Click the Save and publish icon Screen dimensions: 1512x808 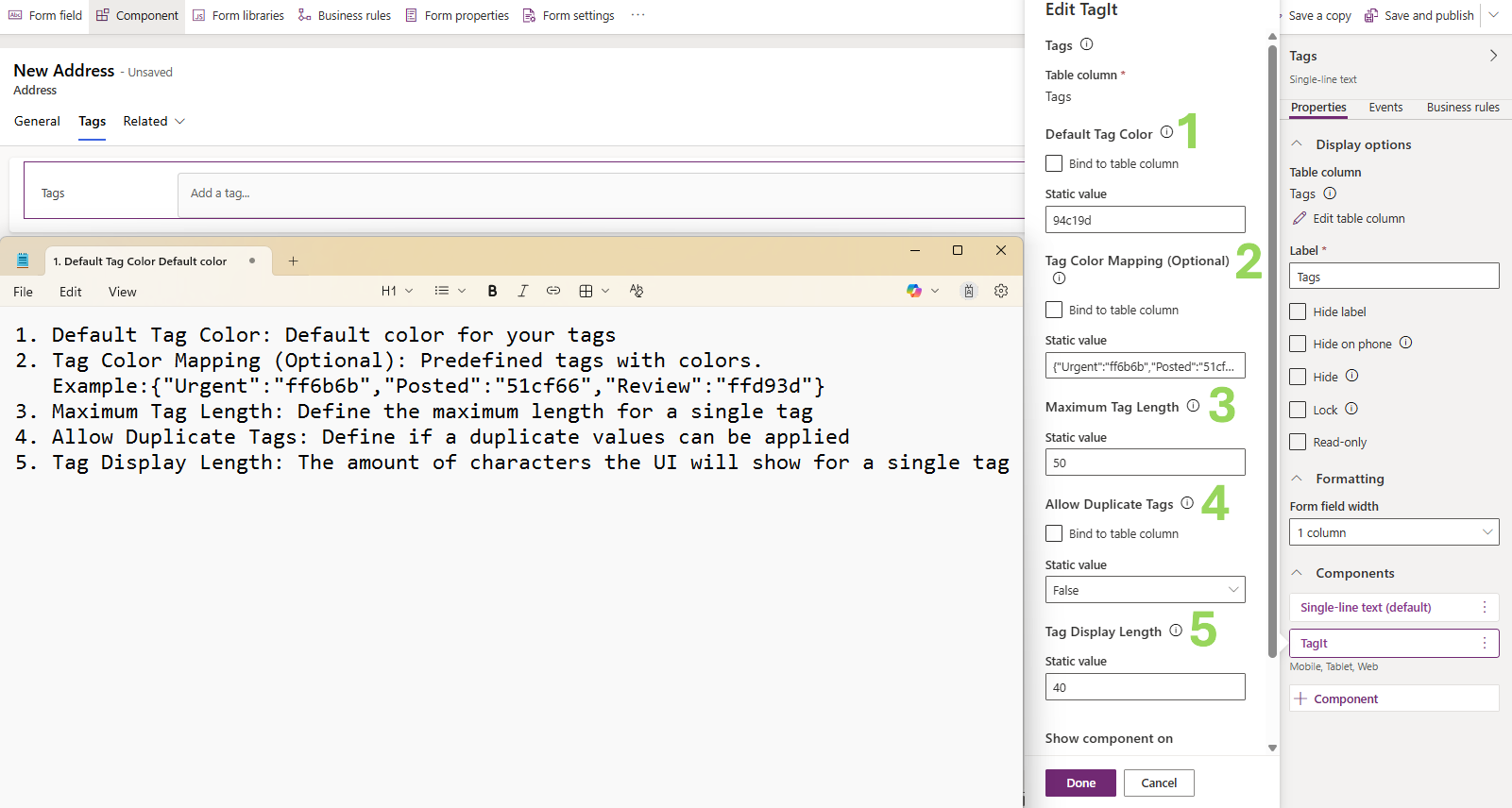click(1371, 15)
